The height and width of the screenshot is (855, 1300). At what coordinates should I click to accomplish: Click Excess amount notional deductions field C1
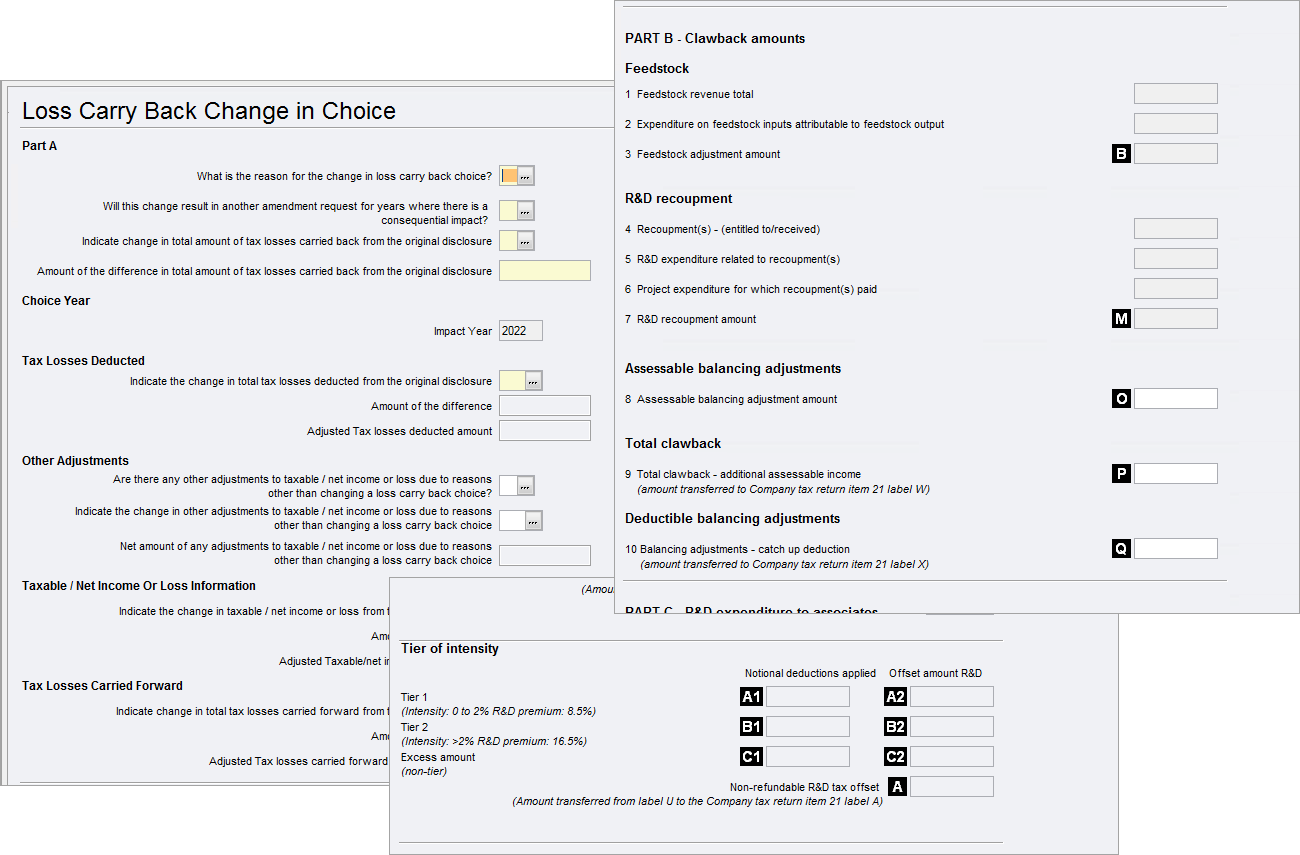(x=808, y=757)
